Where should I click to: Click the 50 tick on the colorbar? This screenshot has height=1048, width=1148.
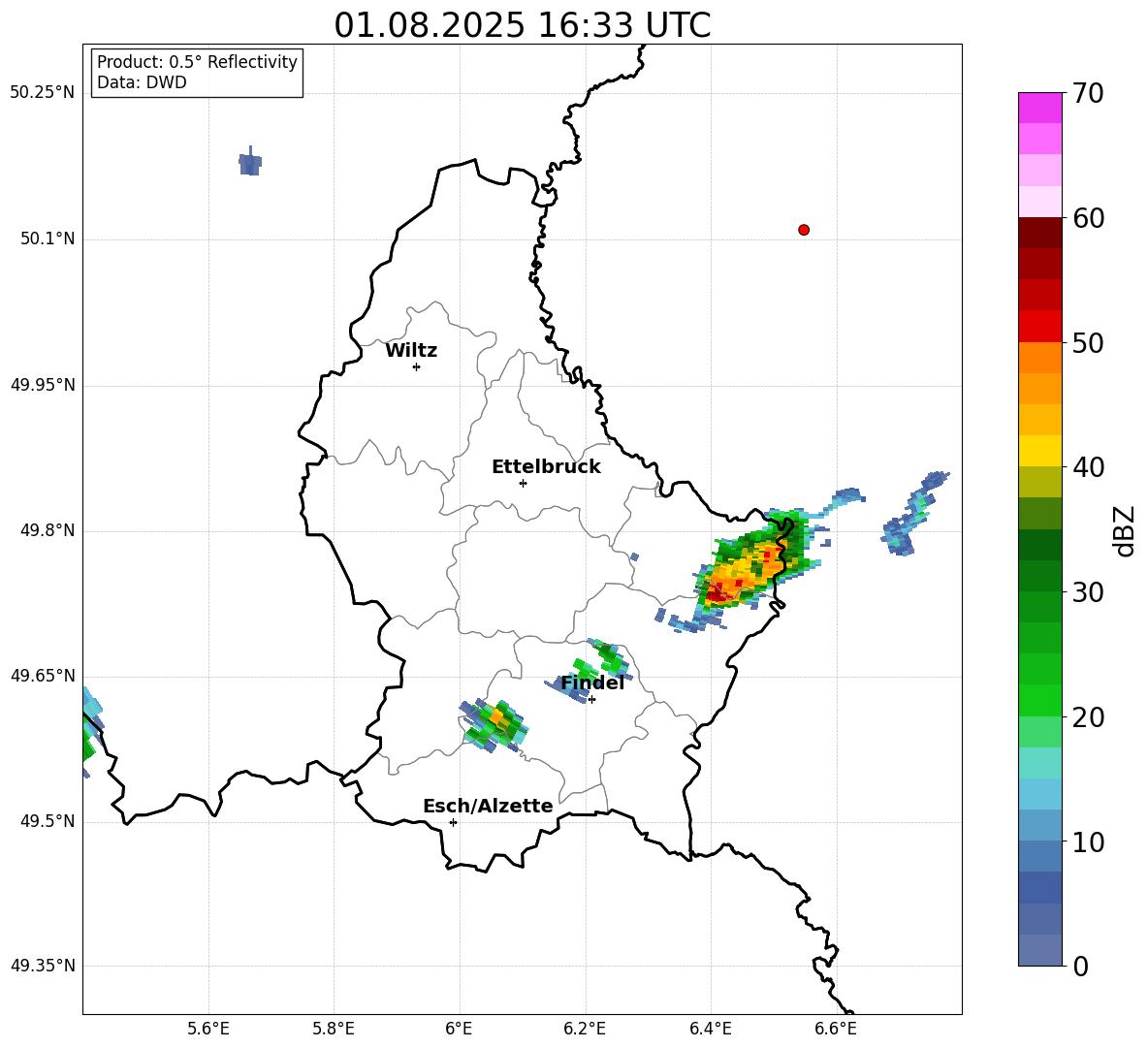[1088, 342]
